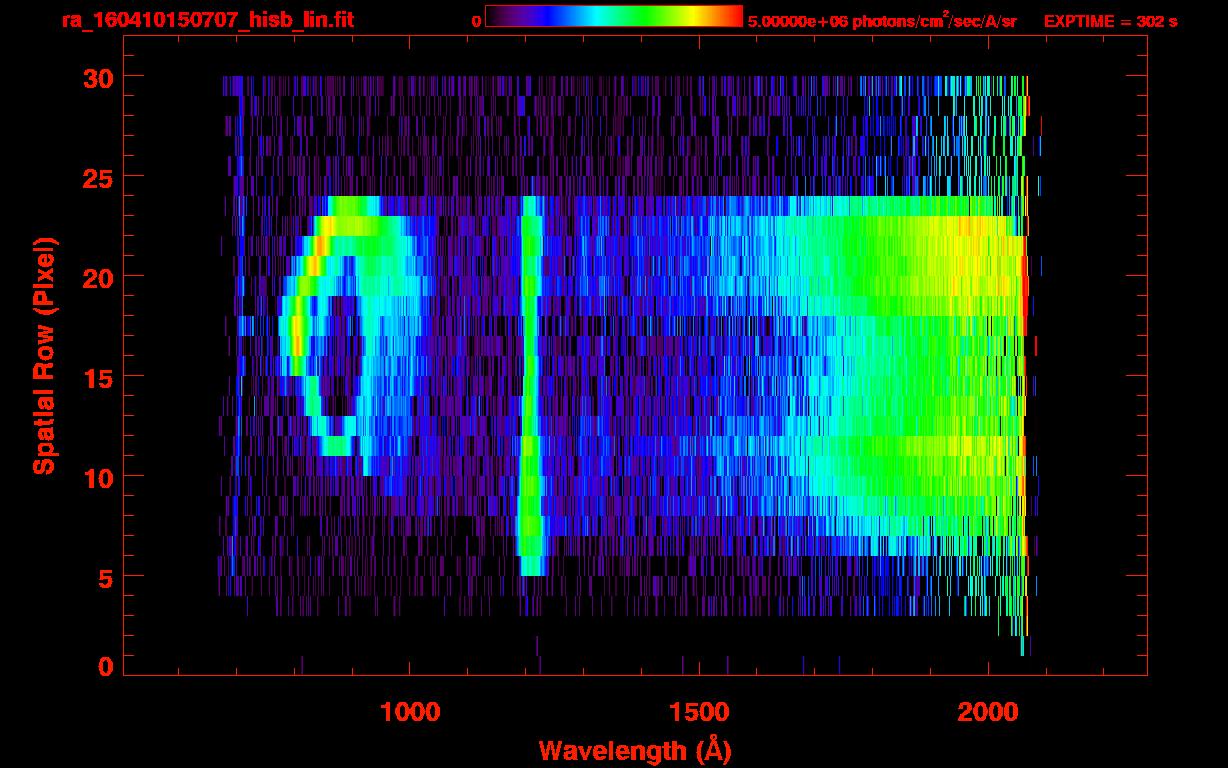Click the 5.00000e+06 photons colorbar maximum label
The height and width of the screenshot is (768, 1228).
[x=881, y=21]
